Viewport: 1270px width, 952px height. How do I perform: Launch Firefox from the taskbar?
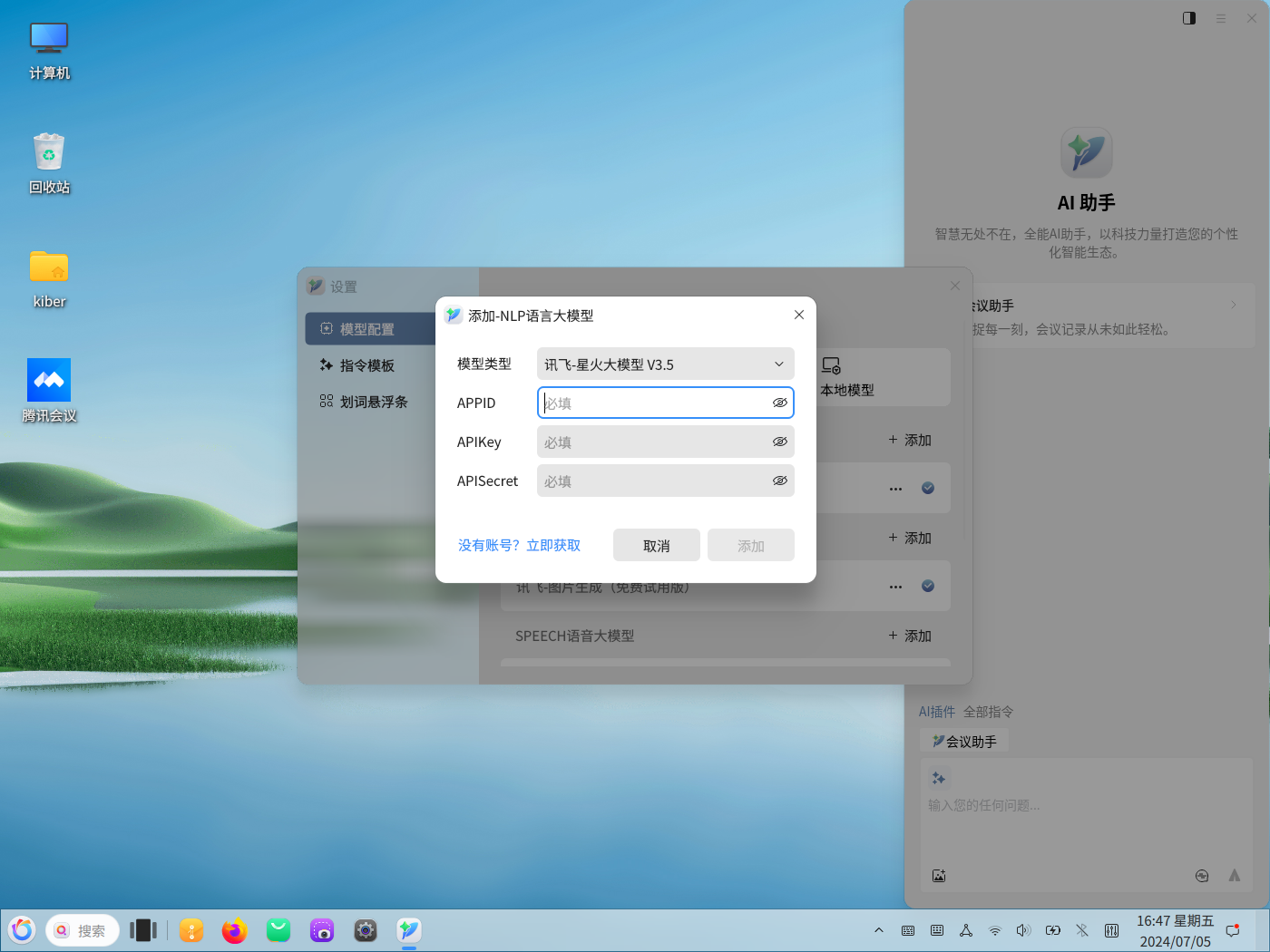point(235,930)
